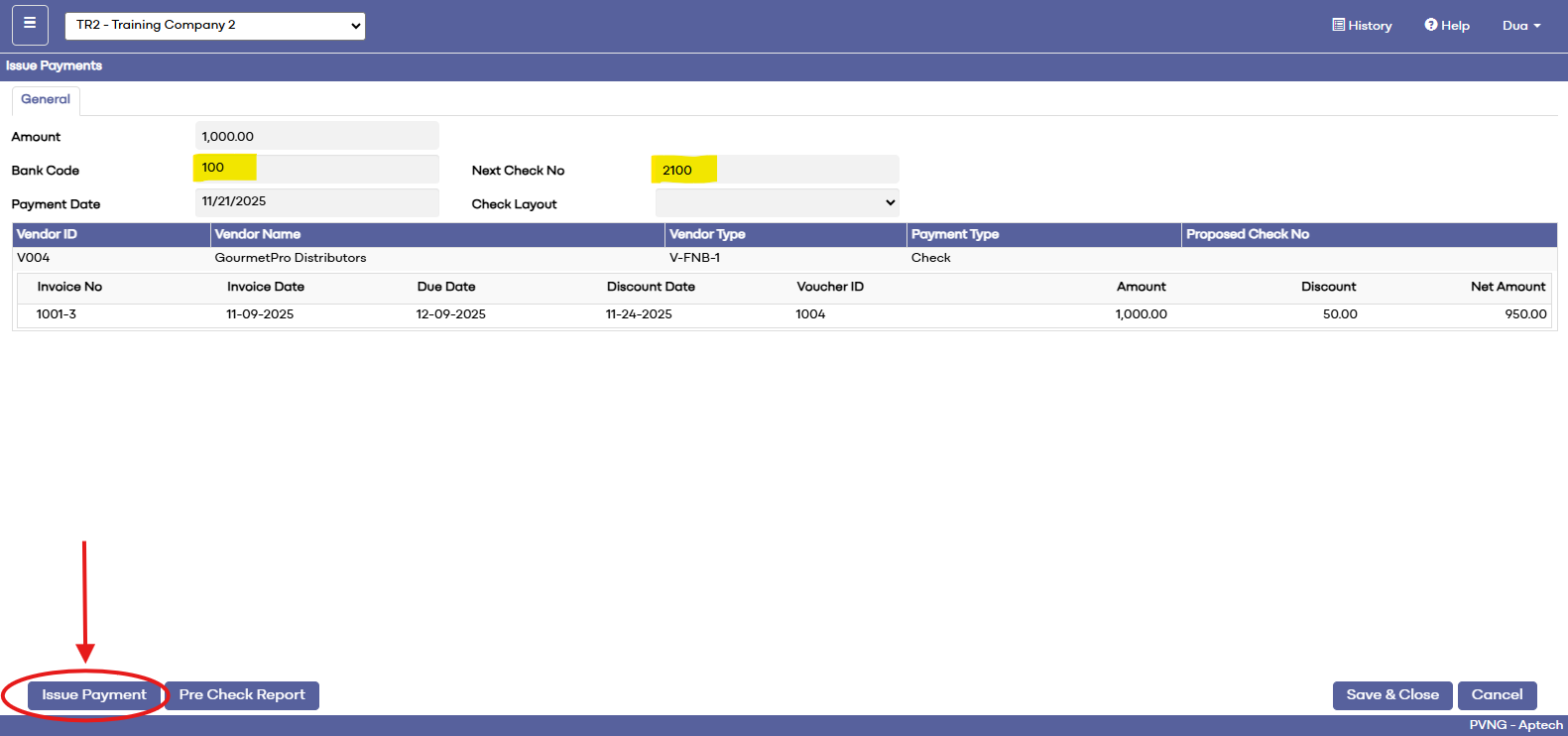
Task: Cancel the payment form
Action: [1498, 695]
